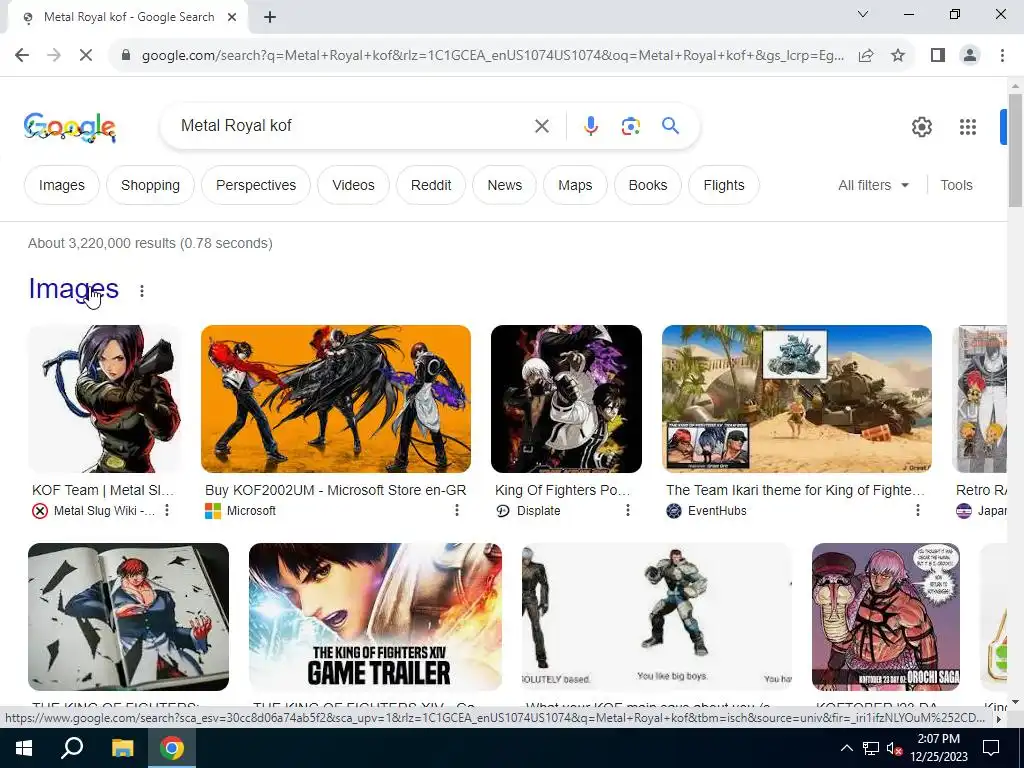Viewport: 1024px width, 768px height.
Task: Open Google quick settings gear
Action: (x=921, y=127)
